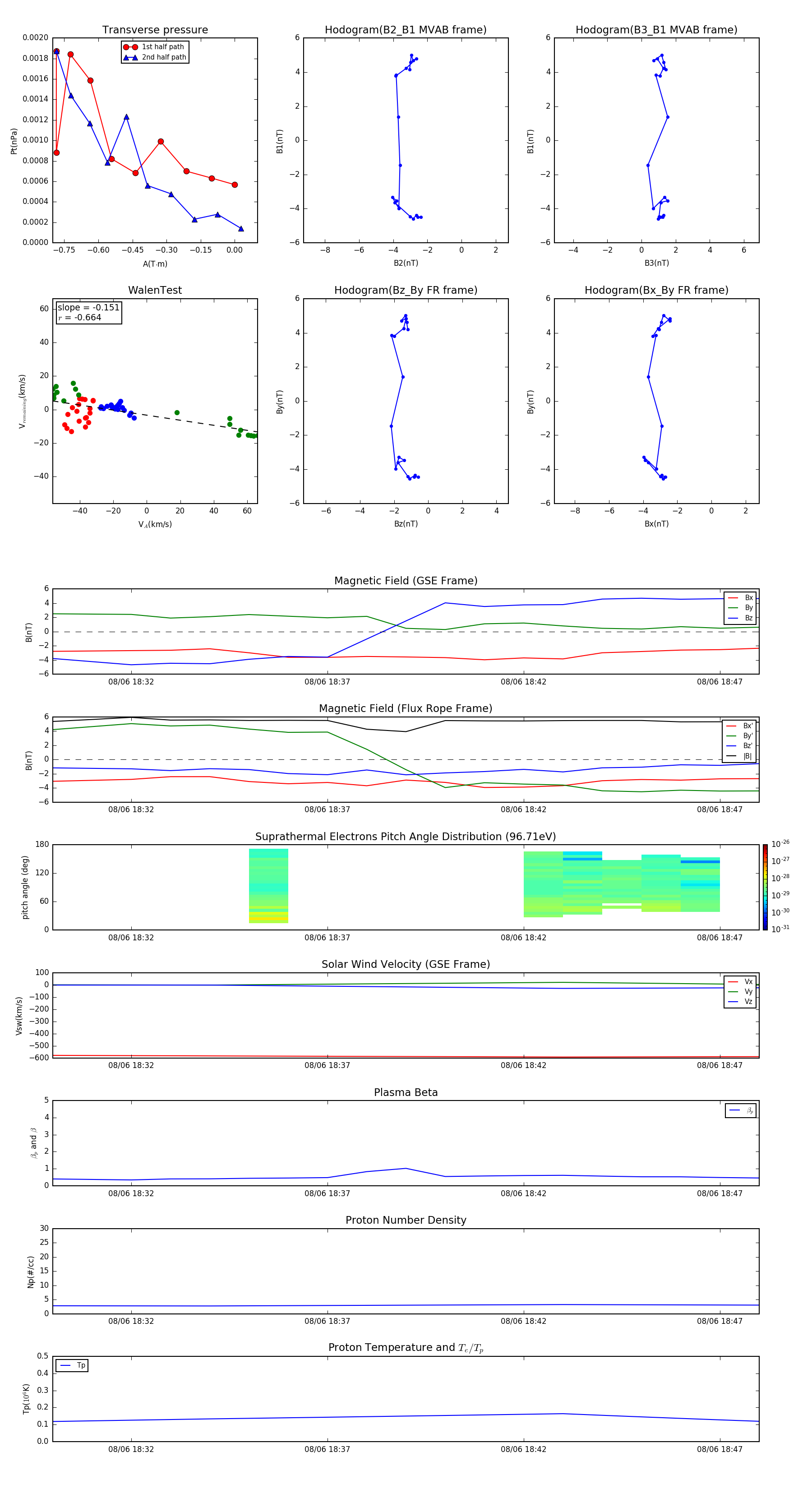Select the Bz entry in GSE legend
812x1489 pixels.
pyautogui.click(x=740, y=618)
